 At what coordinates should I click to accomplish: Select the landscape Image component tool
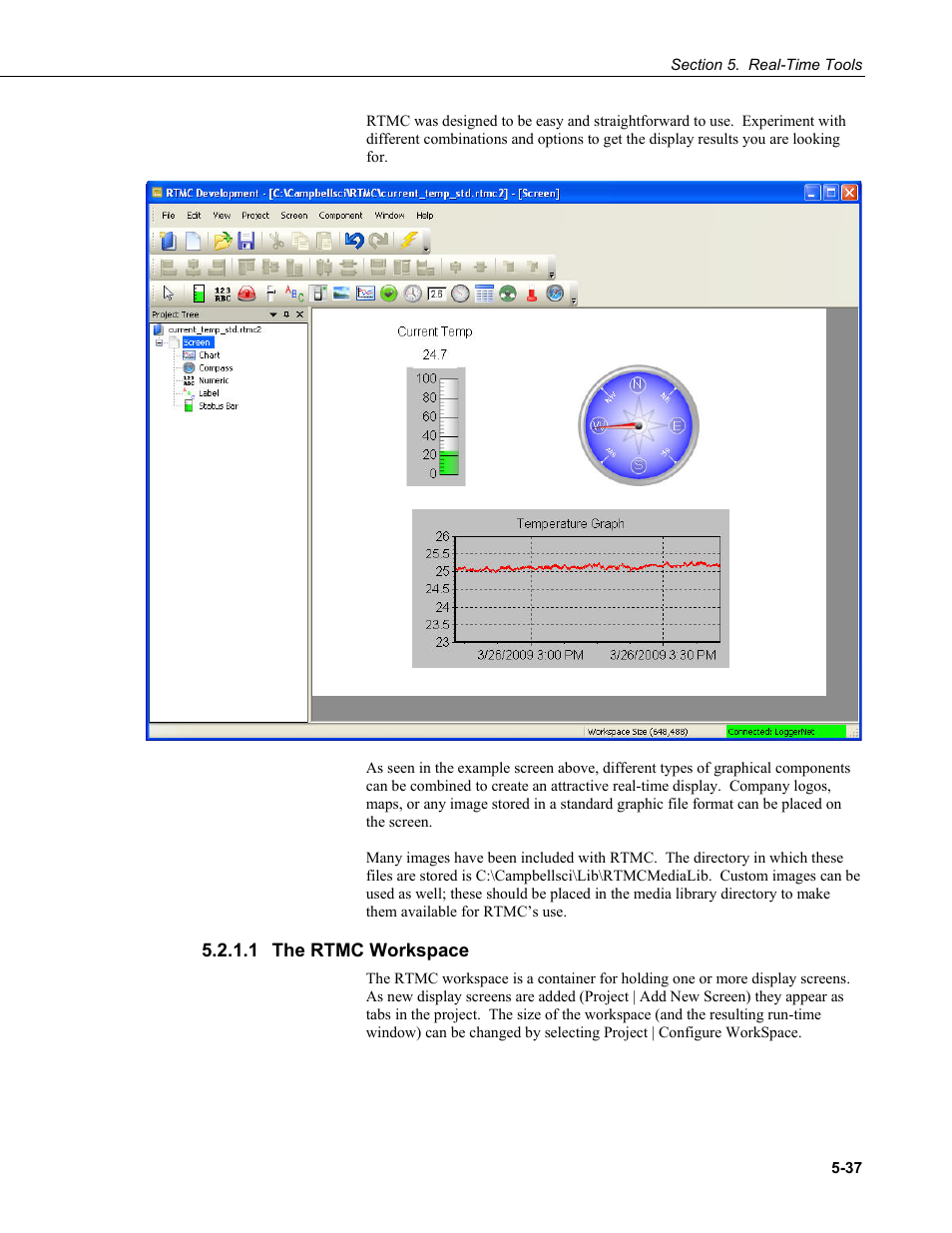click(341, 294)
